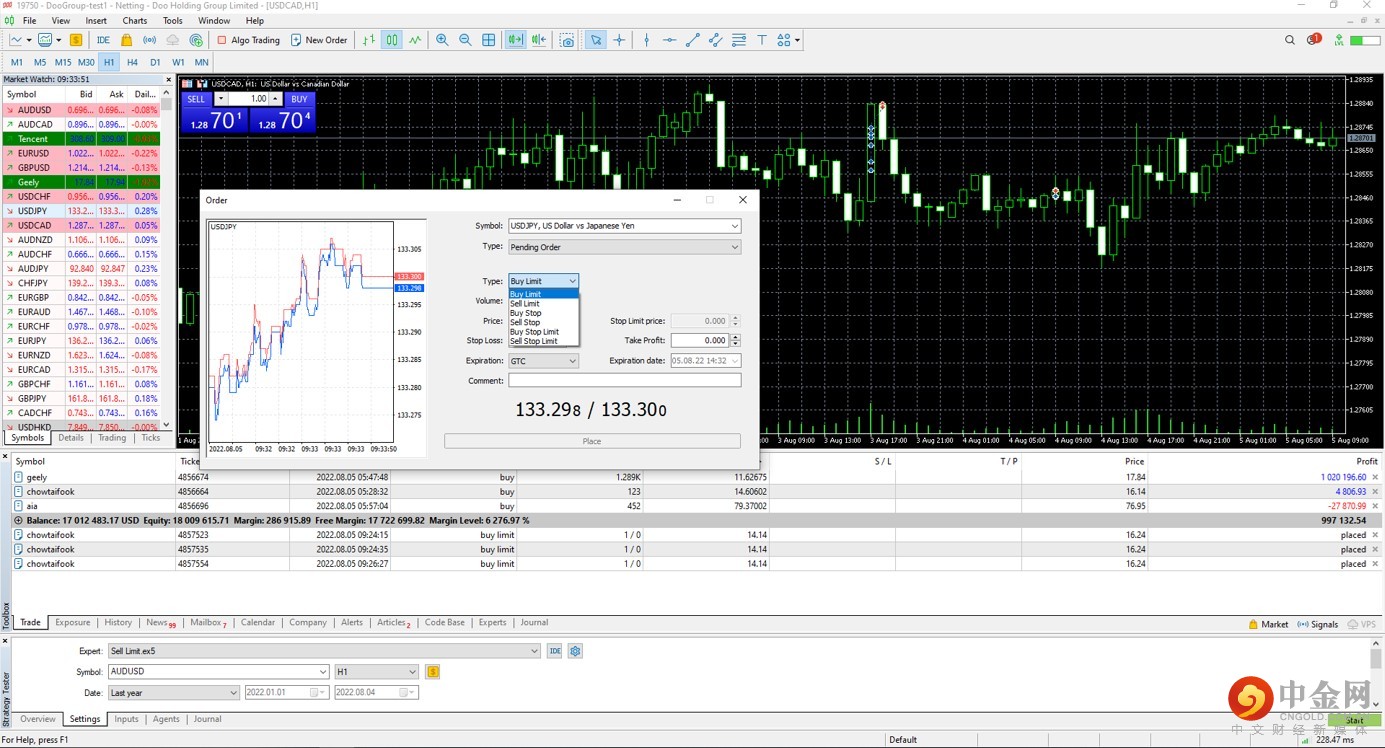Select the crosshair cursor tool
This screenshot has height=748, width=1385.
[x=619, y=40]
